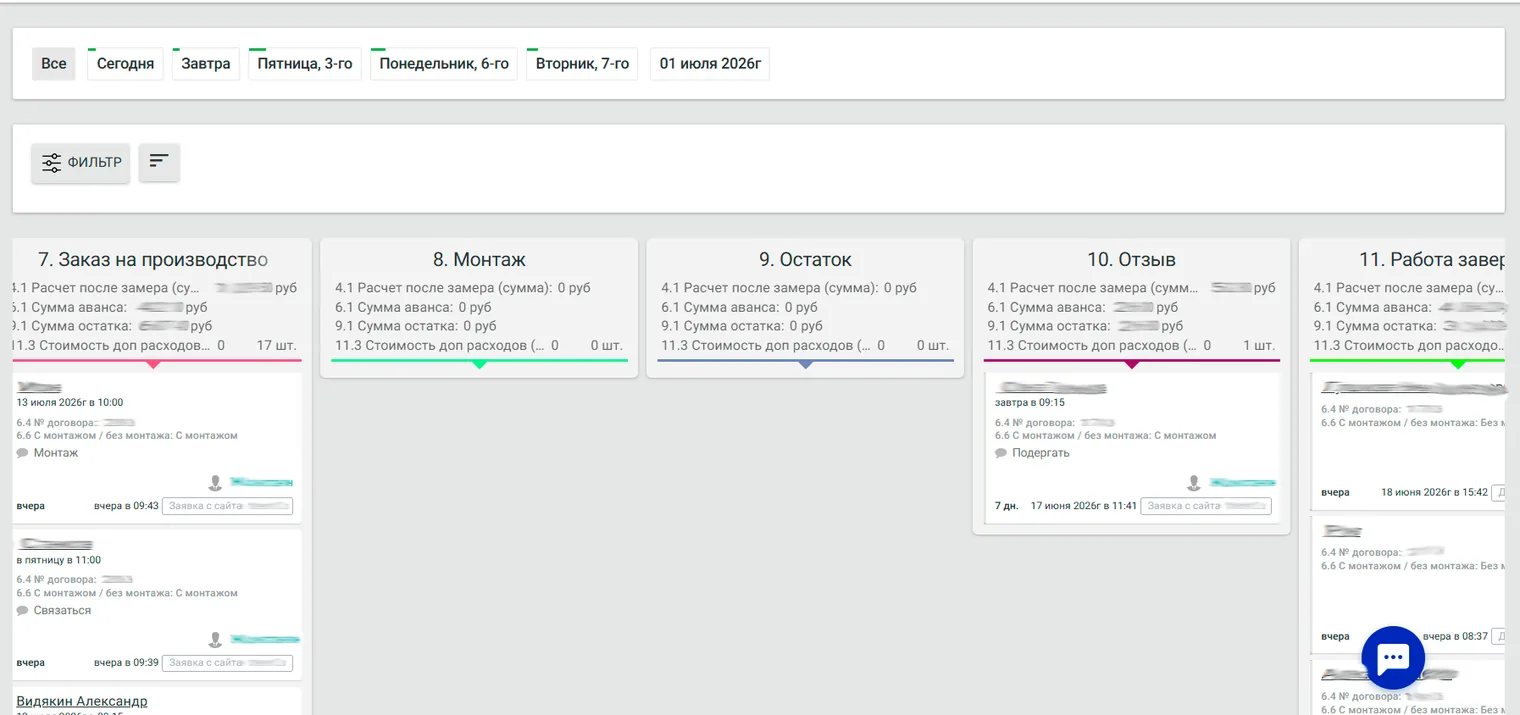1520x715 pixels.
Task: Click the 11. Работа завершена column title
Action: (x=1432, y=260)
